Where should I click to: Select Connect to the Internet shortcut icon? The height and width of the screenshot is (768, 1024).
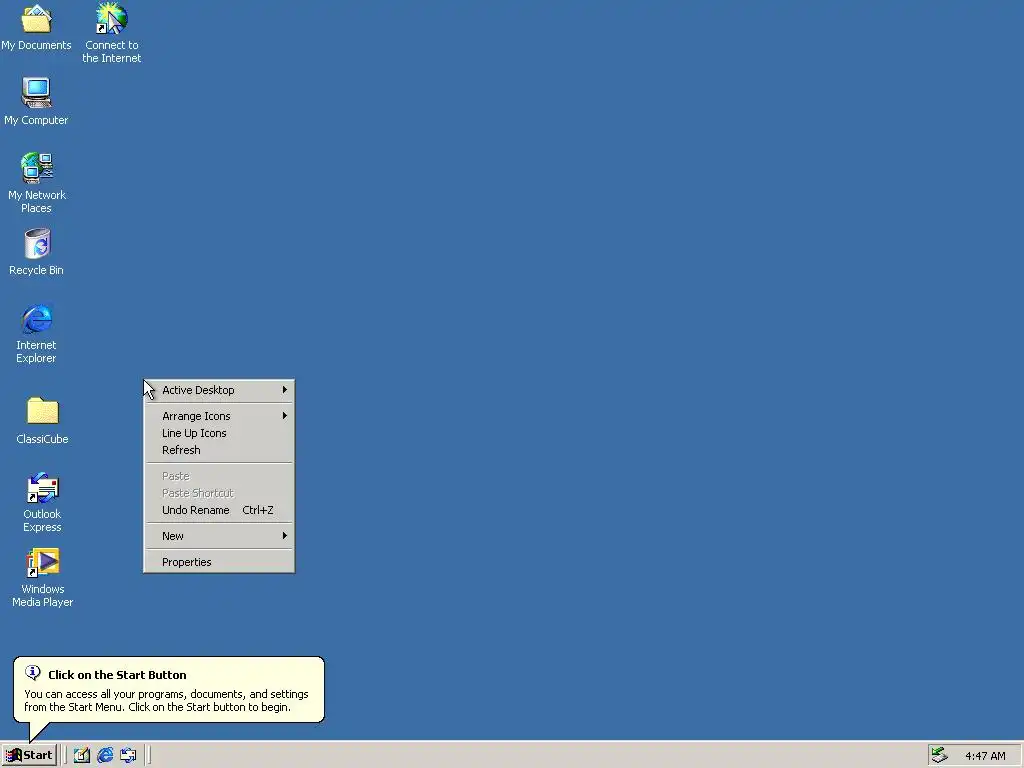pyautogui.click(x=112, y=18)
